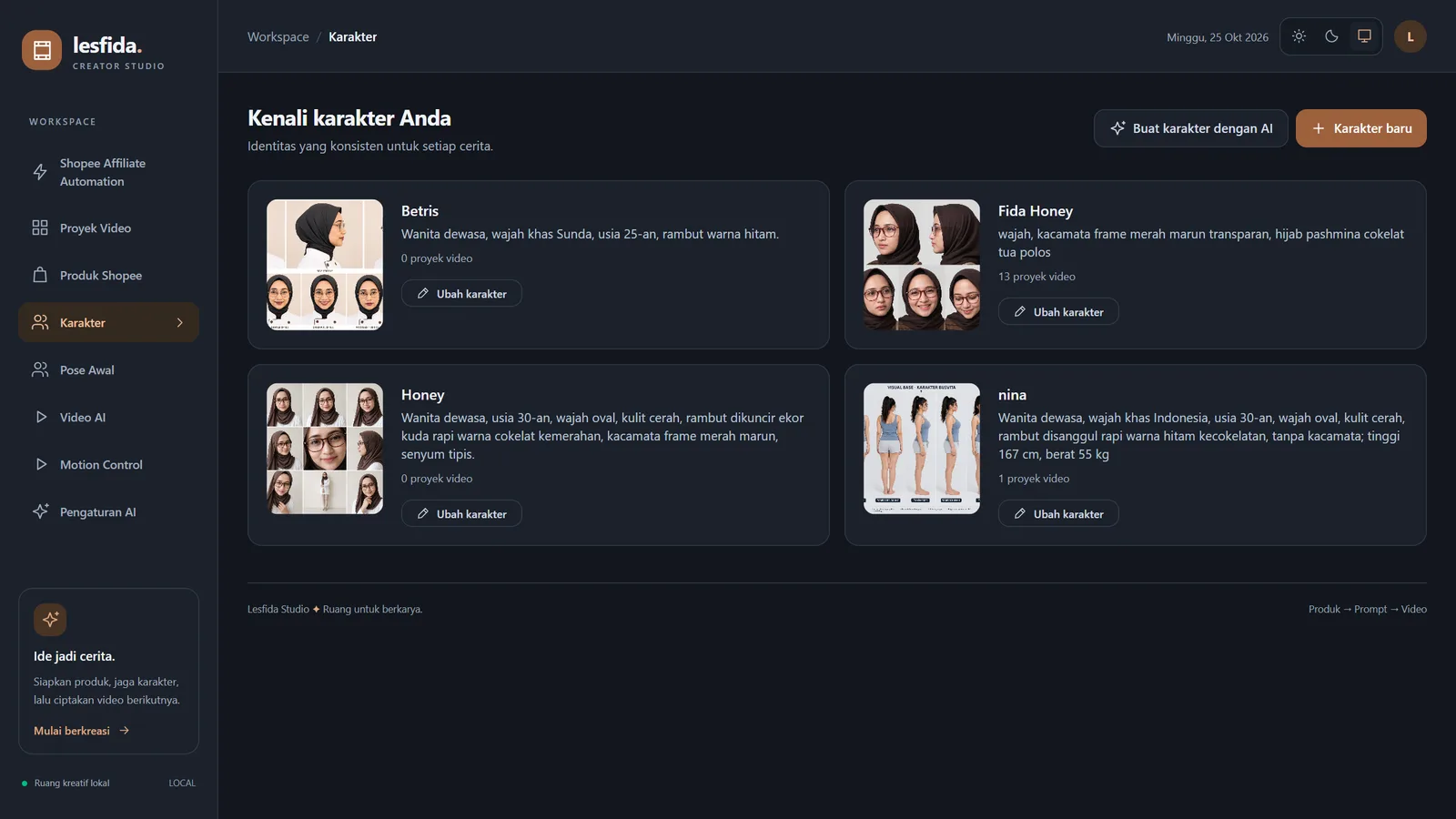Click the Lesfida film logo icon
Screen dimensions: 1456x819
(42, 50)
